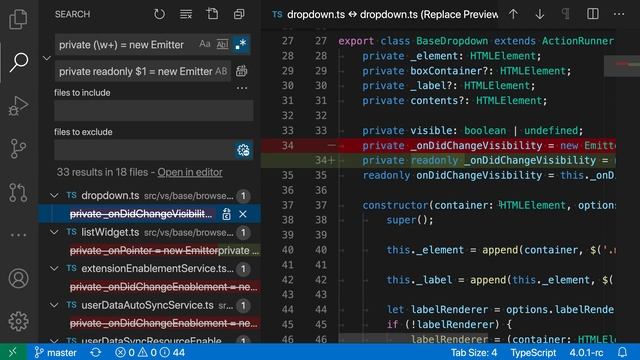The width and height of the screenshot is (640, 360).
Task: Collapse dropdown.ts results group
Action: pyautogui.click(x=54, y=196)
